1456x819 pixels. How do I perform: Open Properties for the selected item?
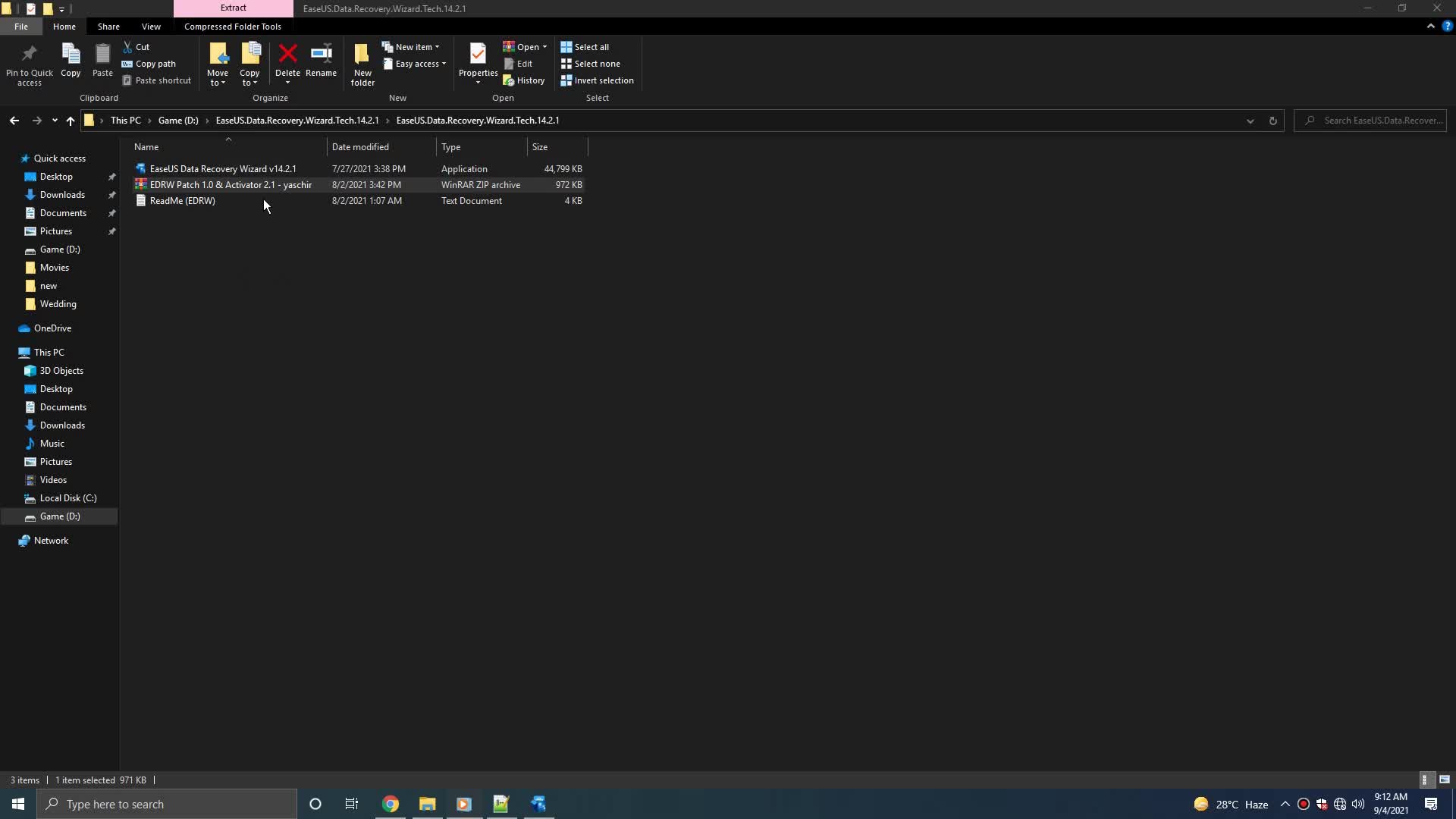[478, 61]
